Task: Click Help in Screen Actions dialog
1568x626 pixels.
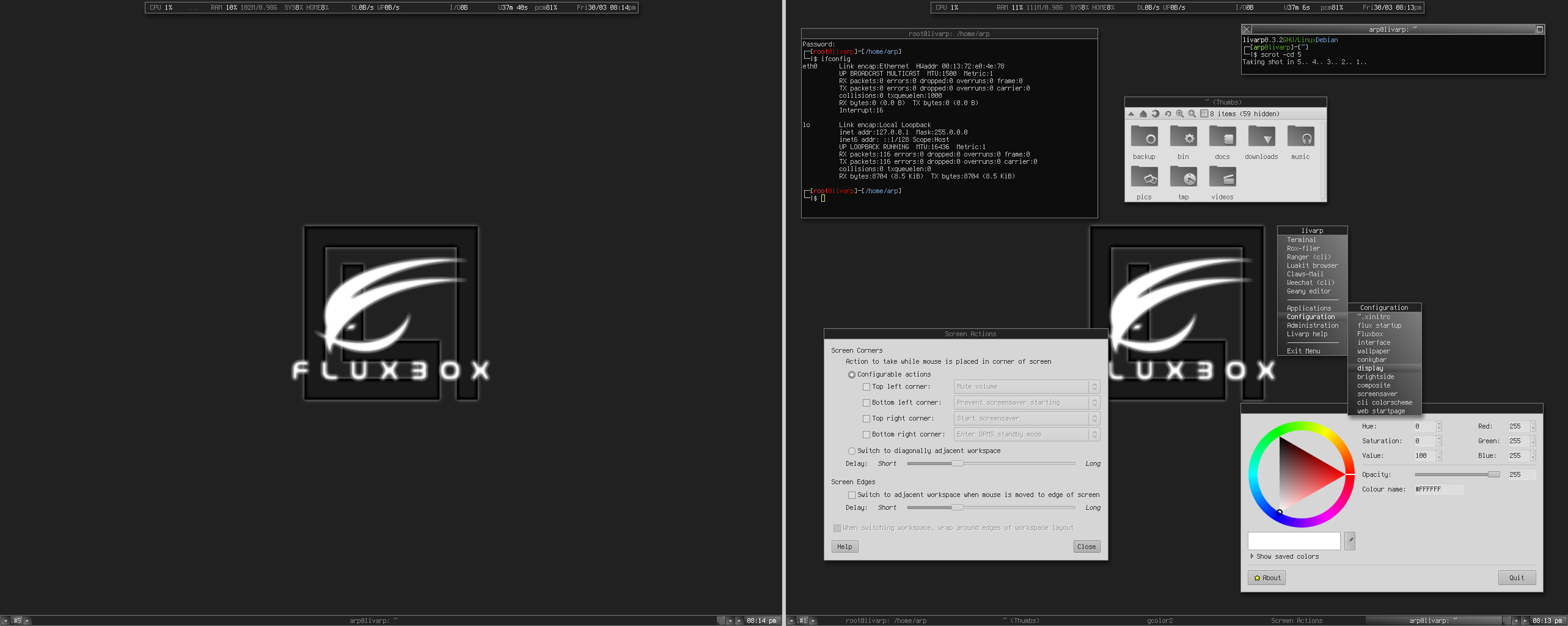Action: tap(844, 547)
